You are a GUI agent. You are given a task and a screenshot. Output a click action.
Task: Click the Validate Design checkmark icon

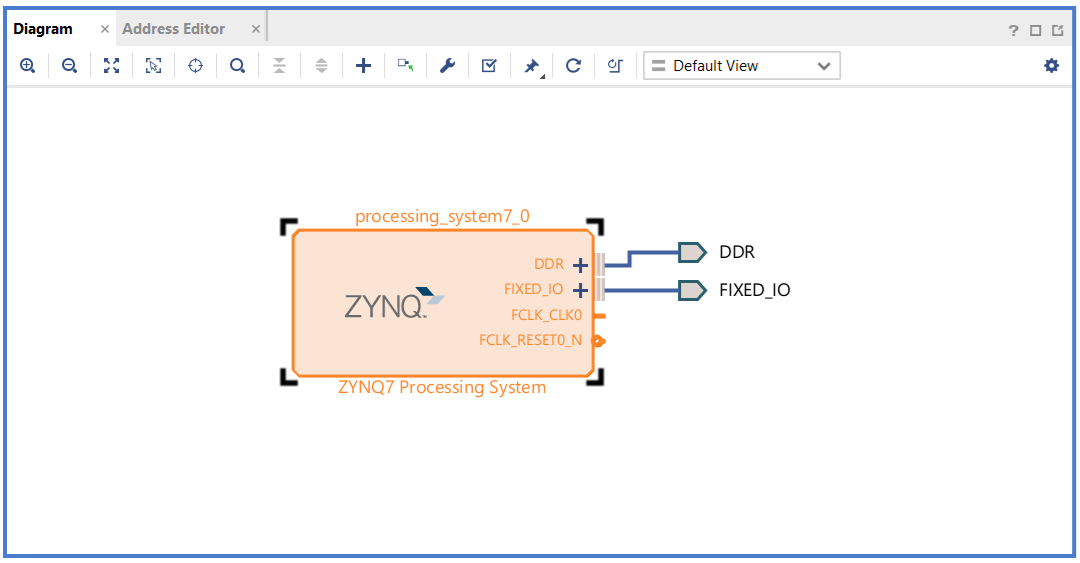[x=489, y=66]
